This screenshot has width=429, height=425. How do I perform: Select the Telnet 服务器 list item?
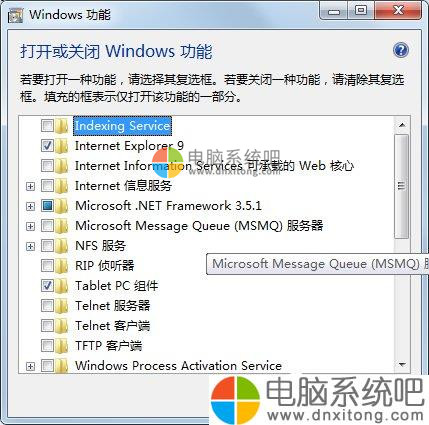pos(113,306)
